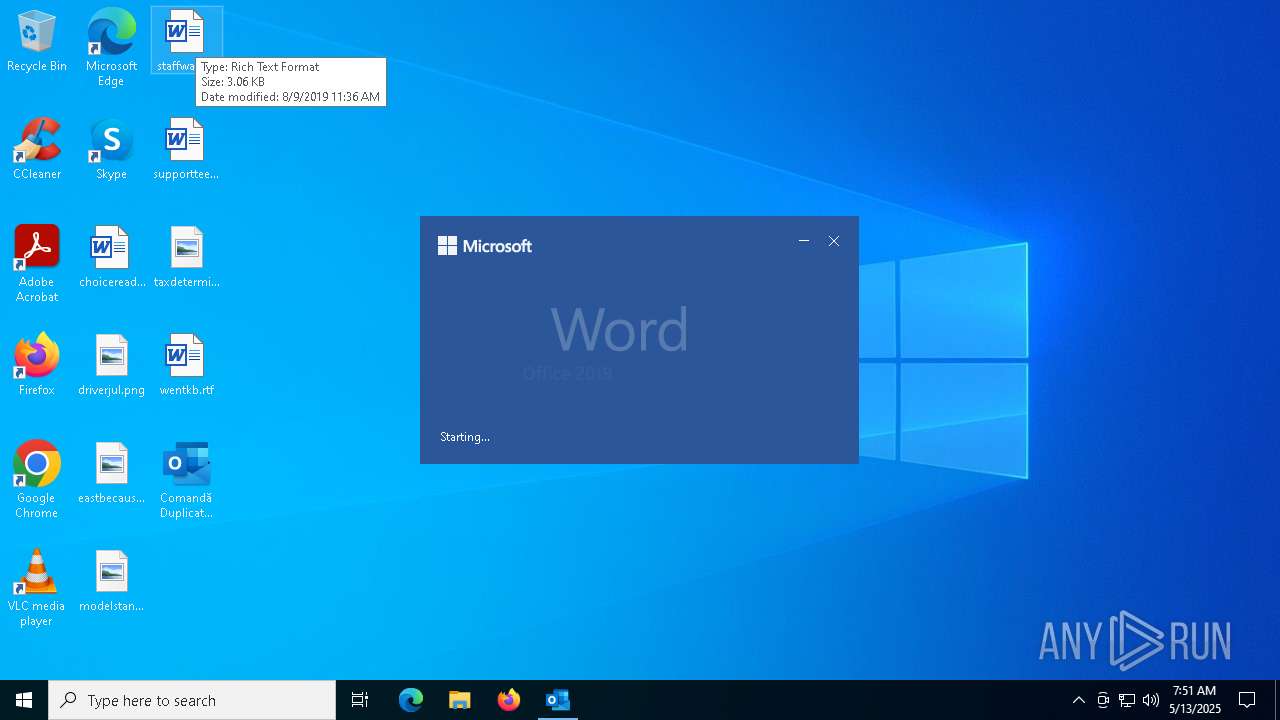
Task: Launch Firefox from the taskbar
Action: click(509, 700)
